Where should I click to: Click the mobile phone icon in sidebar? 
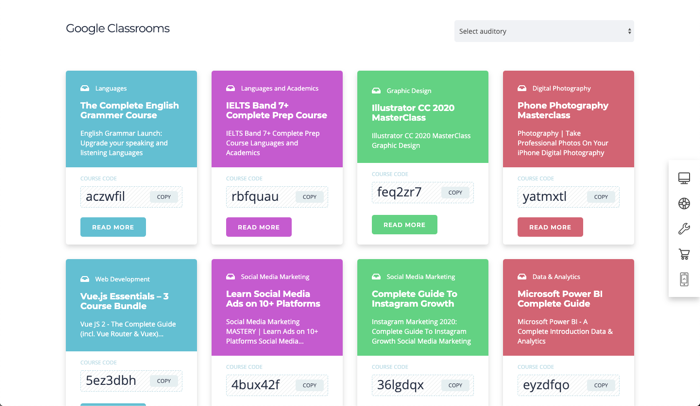point(684,279)
